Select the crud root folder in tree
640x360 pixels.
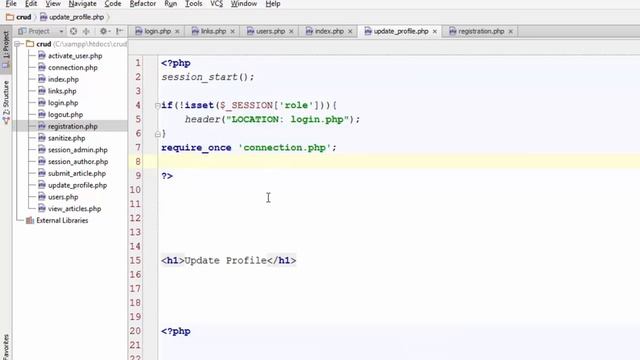point(43,44)
